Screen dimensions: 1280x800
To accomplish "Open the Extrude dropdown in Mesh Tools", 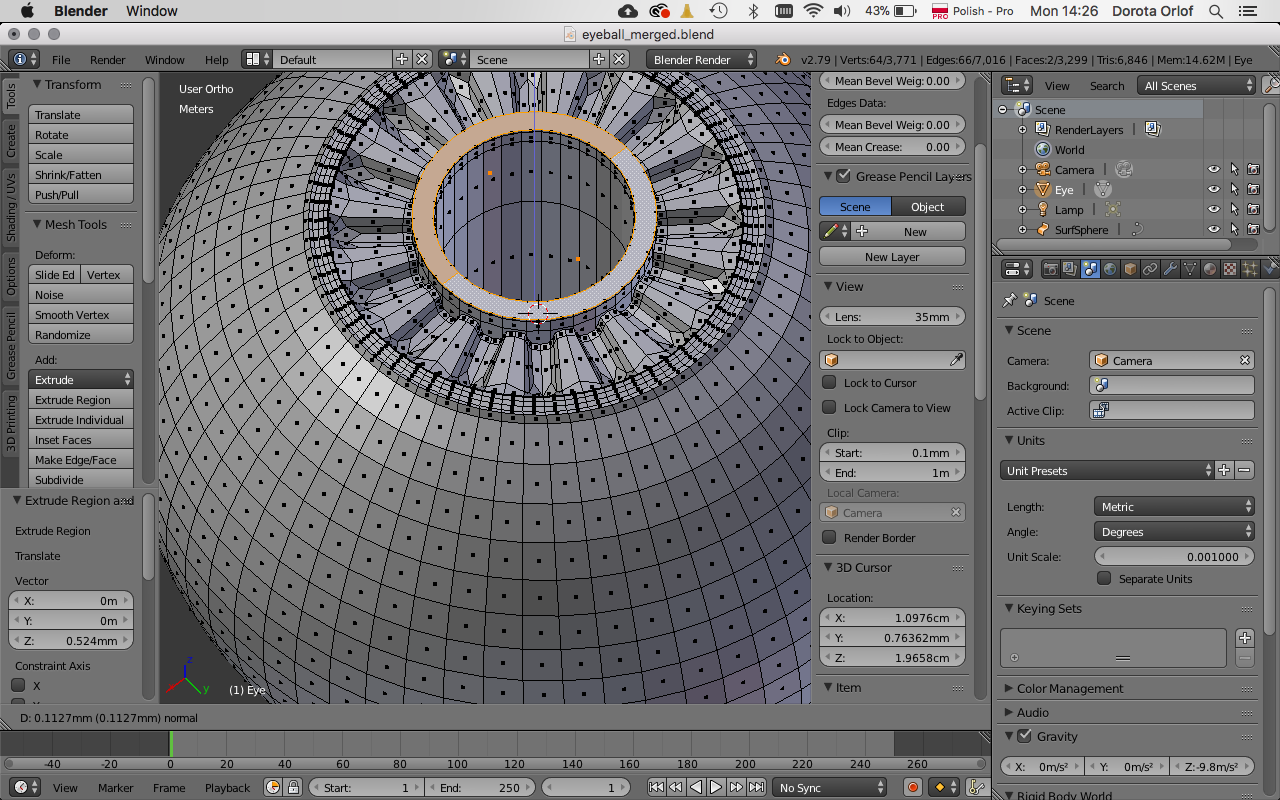I will 82,380.
